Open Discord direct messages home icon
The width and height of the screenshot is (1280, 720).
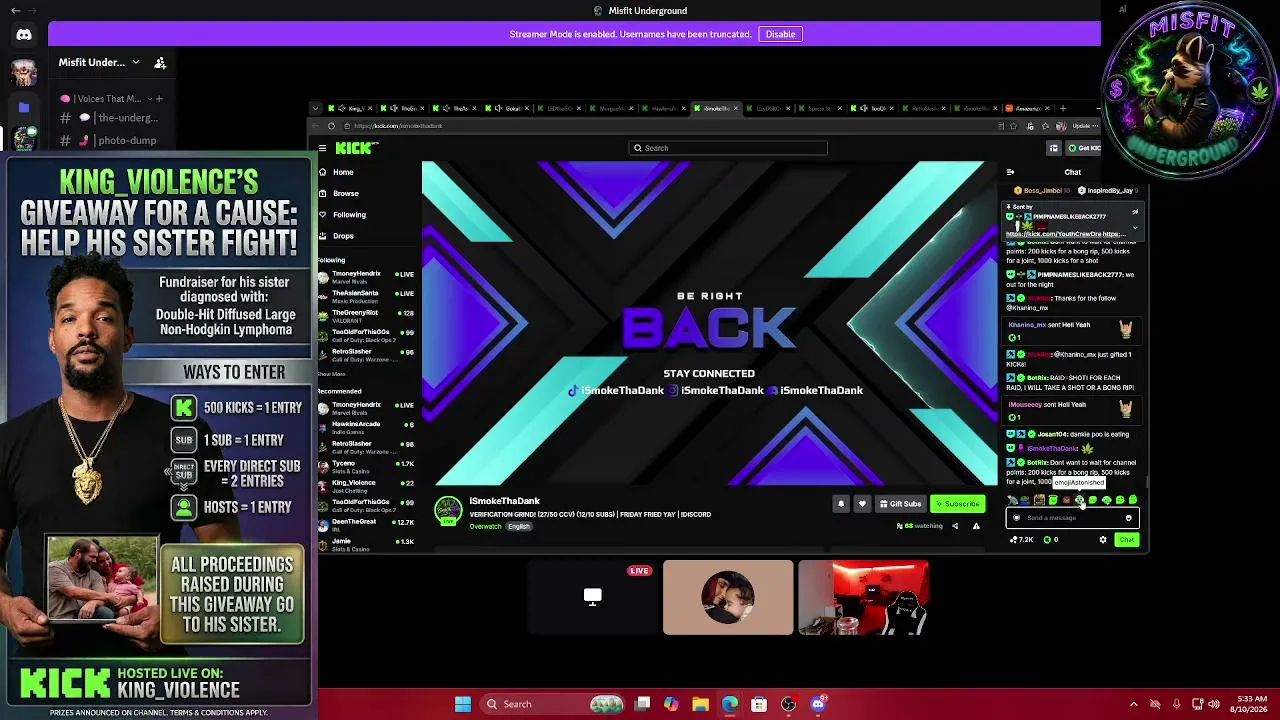[24, 35]
